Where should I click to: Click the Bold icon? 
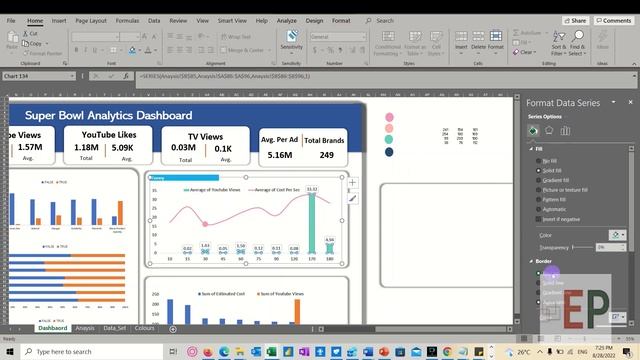(x=76, y=50)
